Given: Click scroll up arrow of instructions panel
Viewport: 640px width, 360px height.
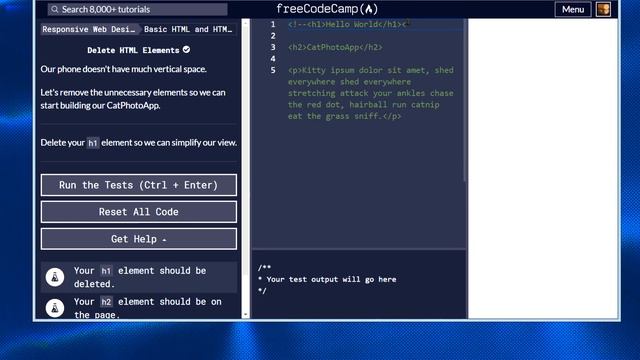Looking at the screenshot, I should click(245, 23).
